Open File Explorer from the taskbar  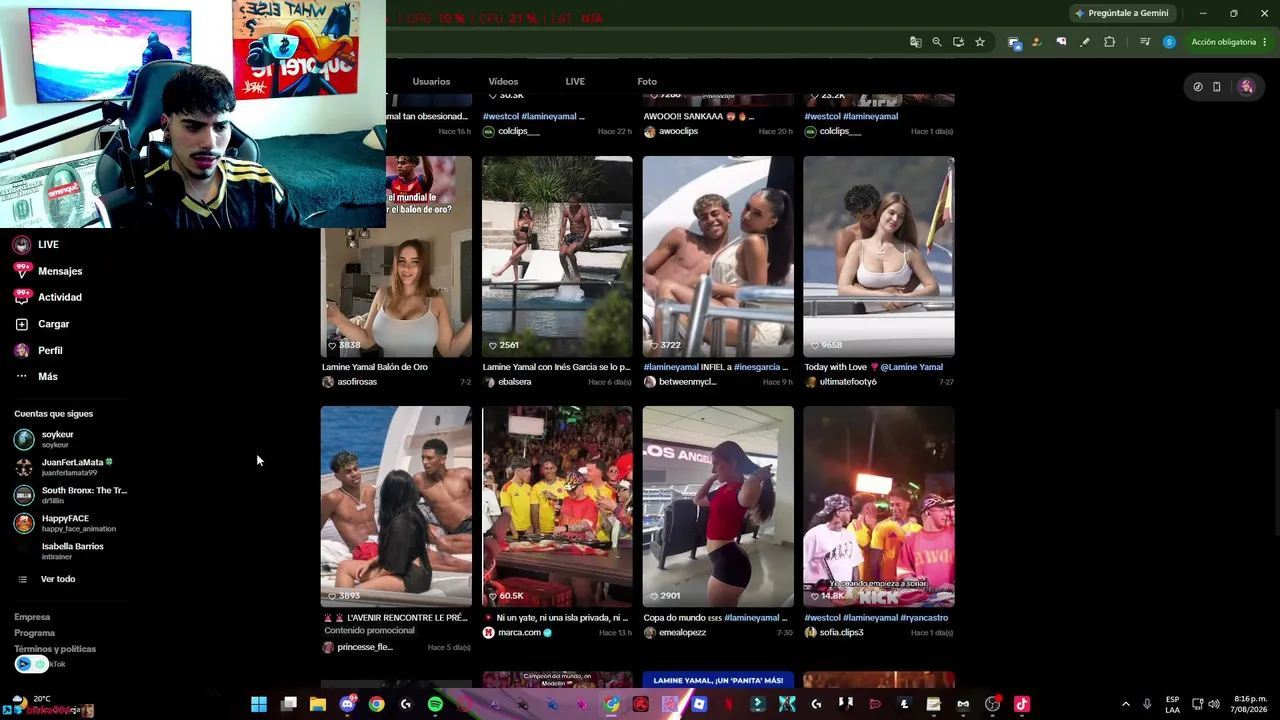coord(318,705)
